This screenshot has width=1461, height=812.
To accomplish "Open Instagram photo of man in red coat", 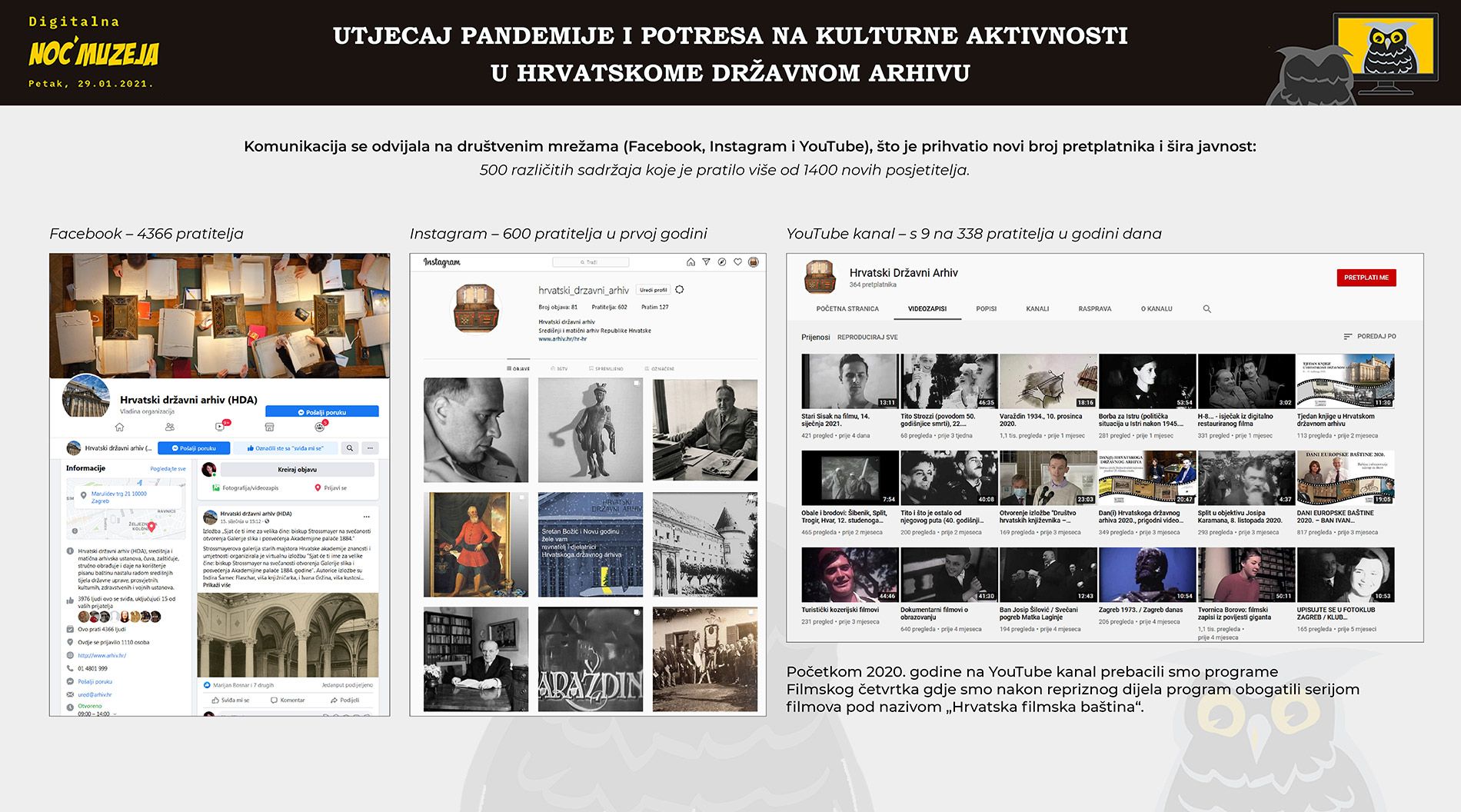I will pos(476,544).
